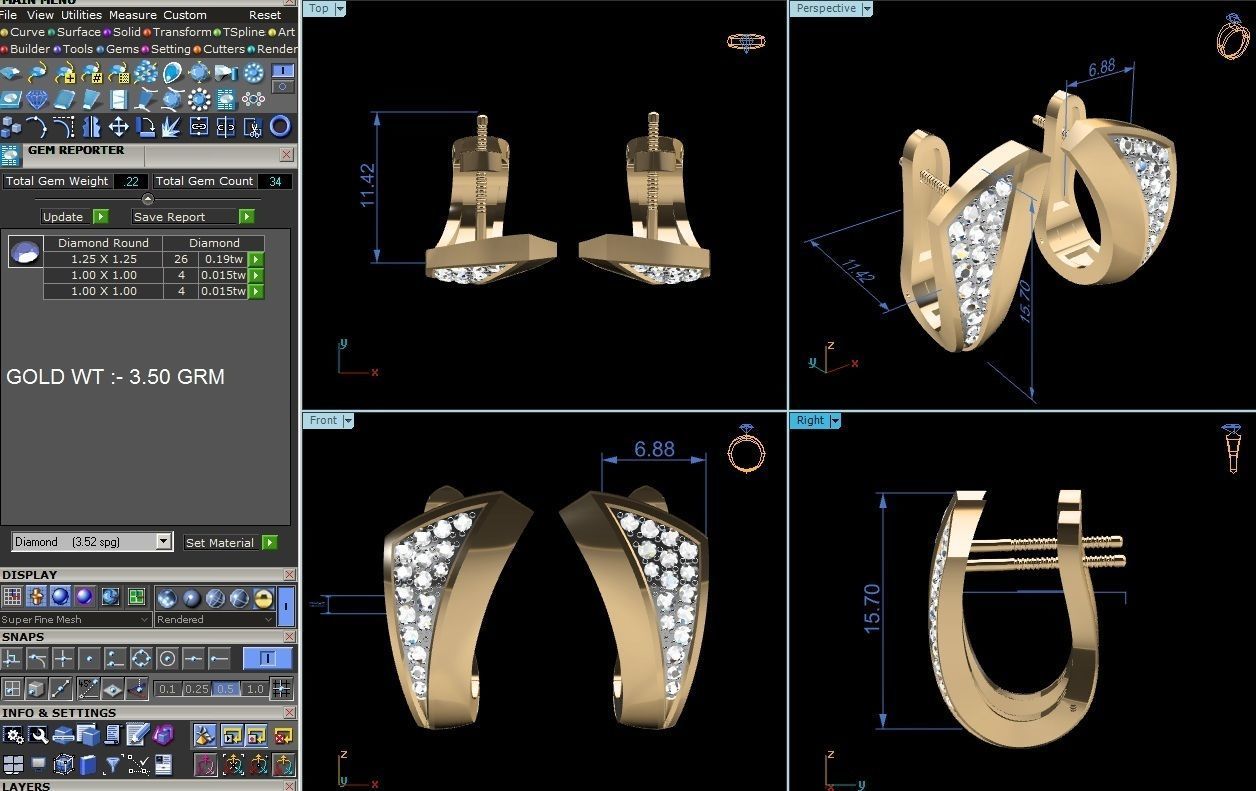Screen dimensions: 1256x791
Task: Open the Top viewport dropdown arrow
Action: coord(340,8)
